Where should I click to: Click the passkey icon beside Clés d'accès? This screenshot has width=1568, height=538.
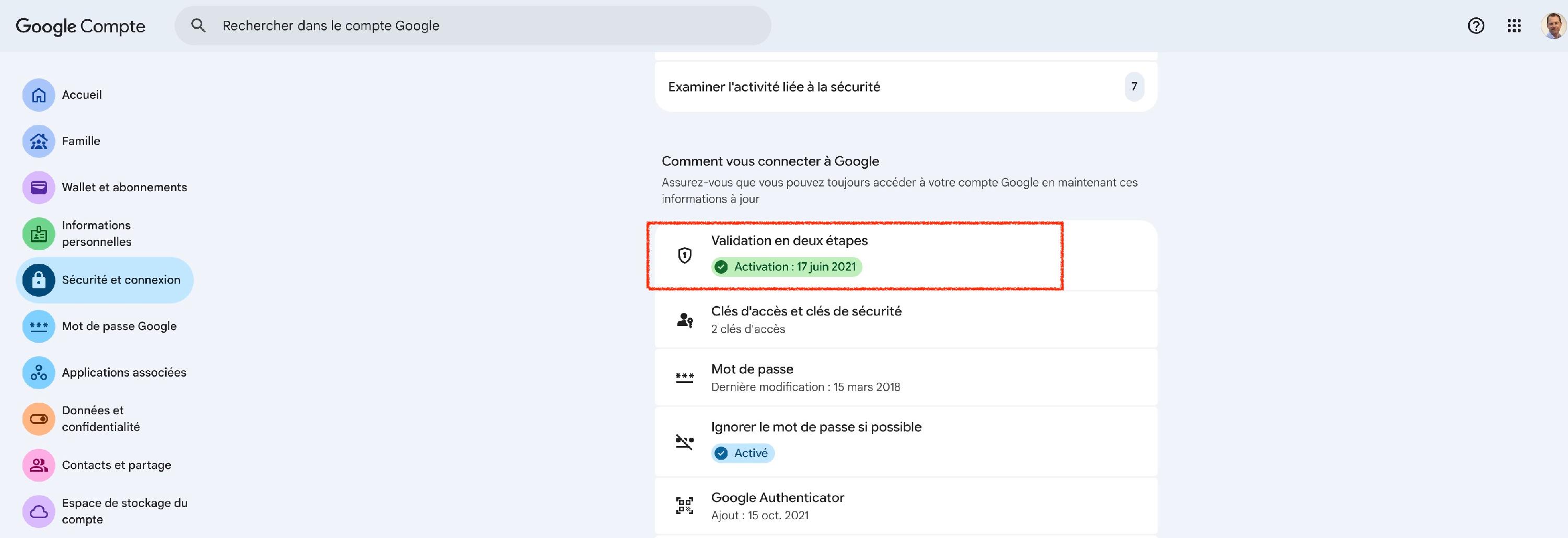[685, 320]
